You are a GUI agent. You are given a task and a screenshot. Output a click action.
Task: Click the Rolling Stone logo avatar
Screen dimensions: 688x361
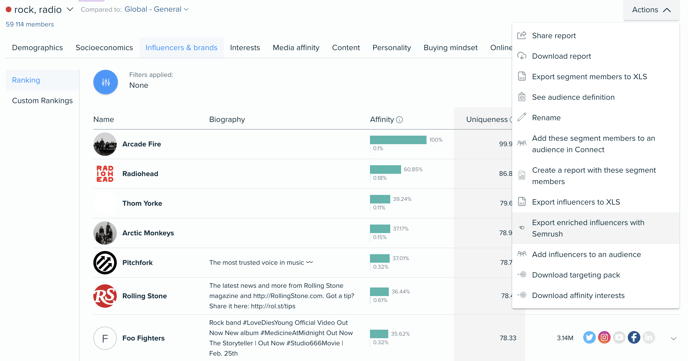(x=105, y=296)
